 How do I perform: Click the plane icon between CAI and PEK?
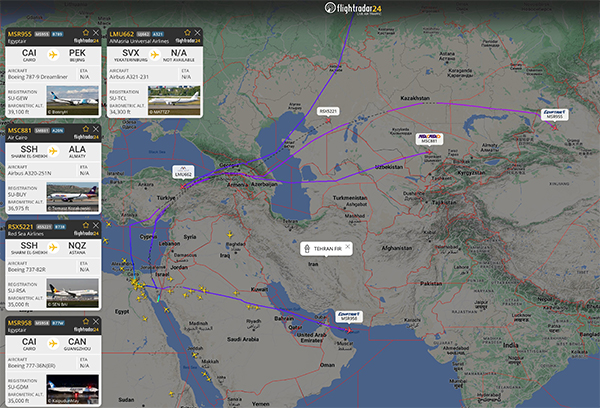(x=53, y=55)
